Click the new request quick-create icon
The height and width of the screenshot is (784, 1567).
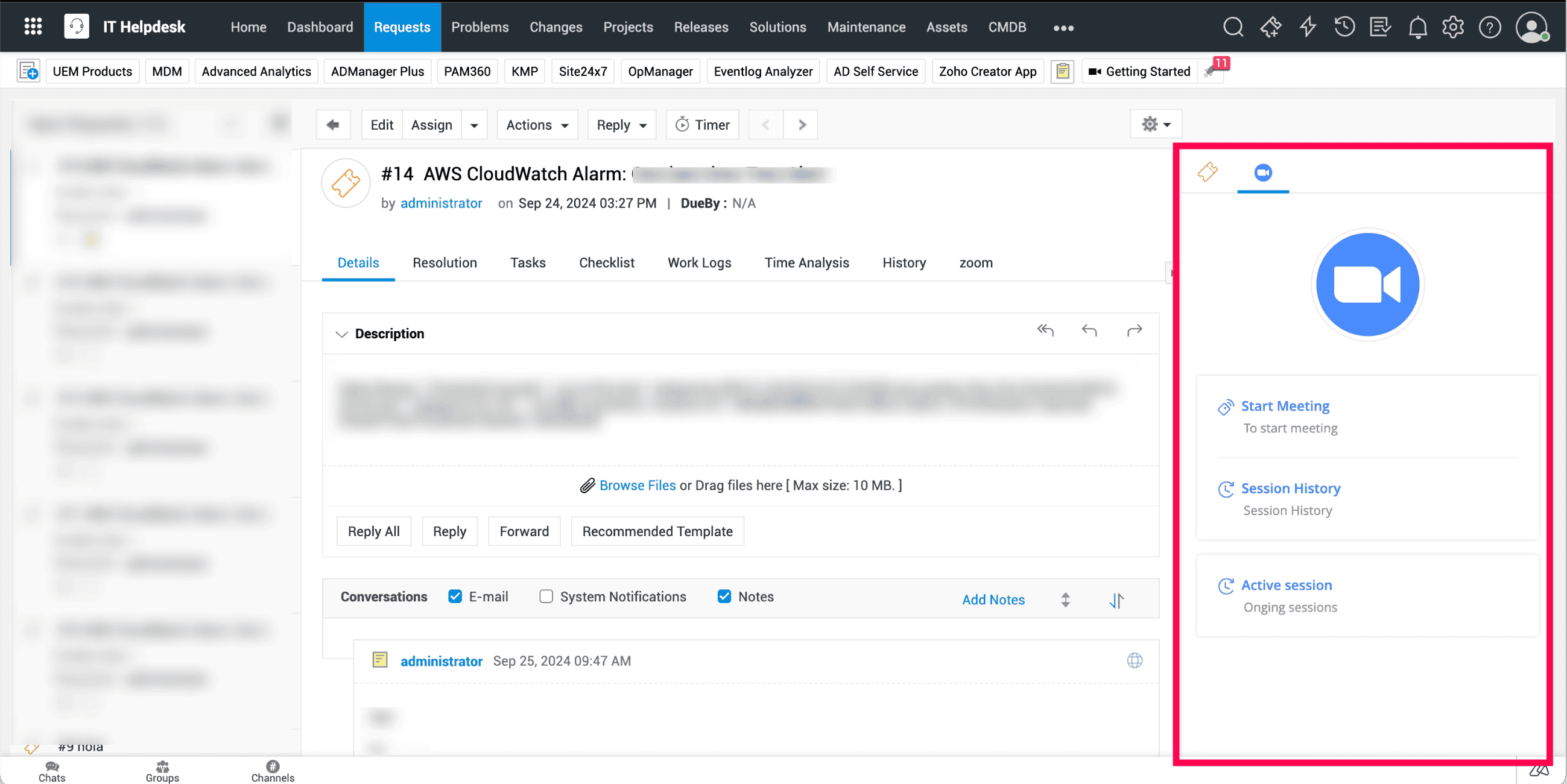pos(28,71)
